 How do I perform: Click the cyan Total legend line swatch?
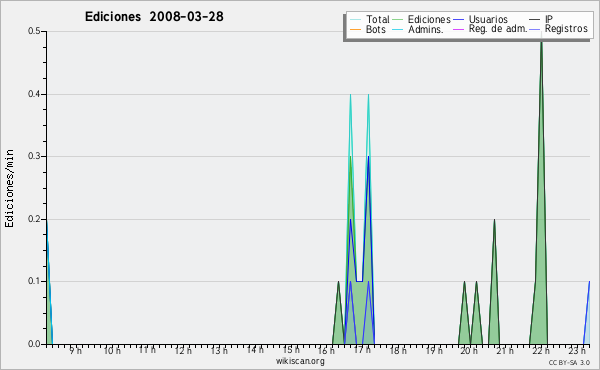point(355,20)
